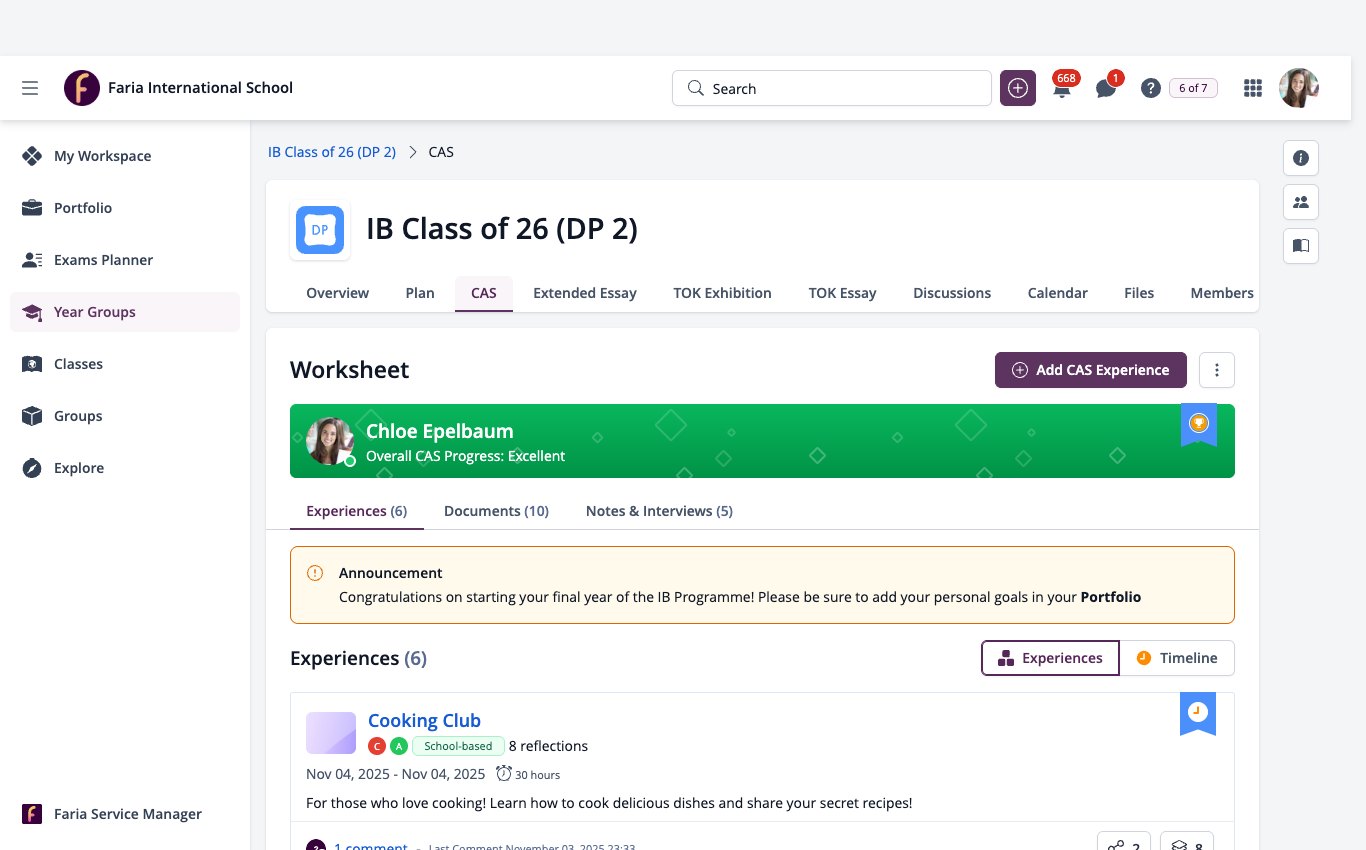This screenshot has width=1366, height=850.
Task: Go to My Workspace
Action: 125,156
